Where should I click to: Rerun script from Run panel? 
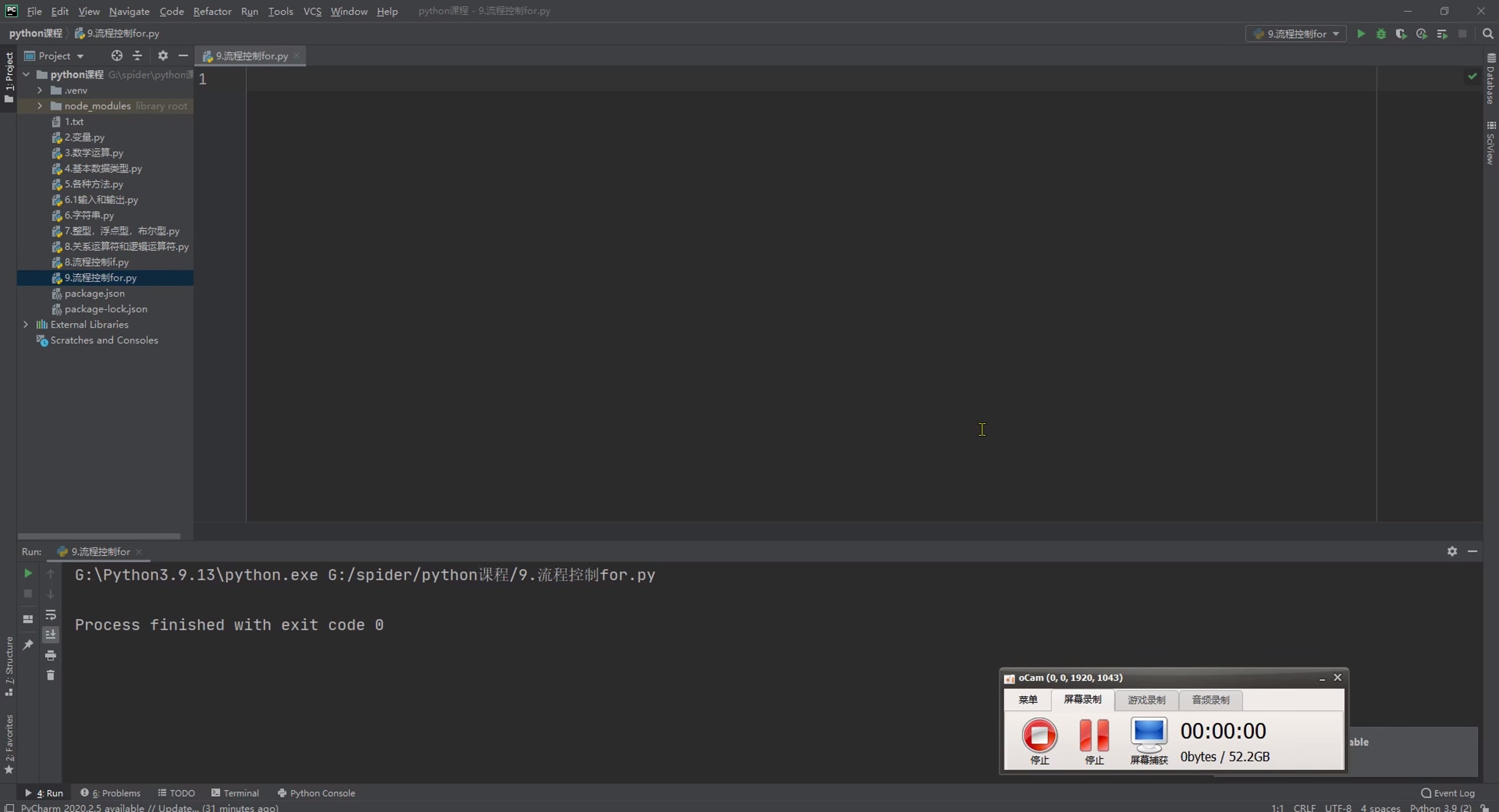click(27, 573)
